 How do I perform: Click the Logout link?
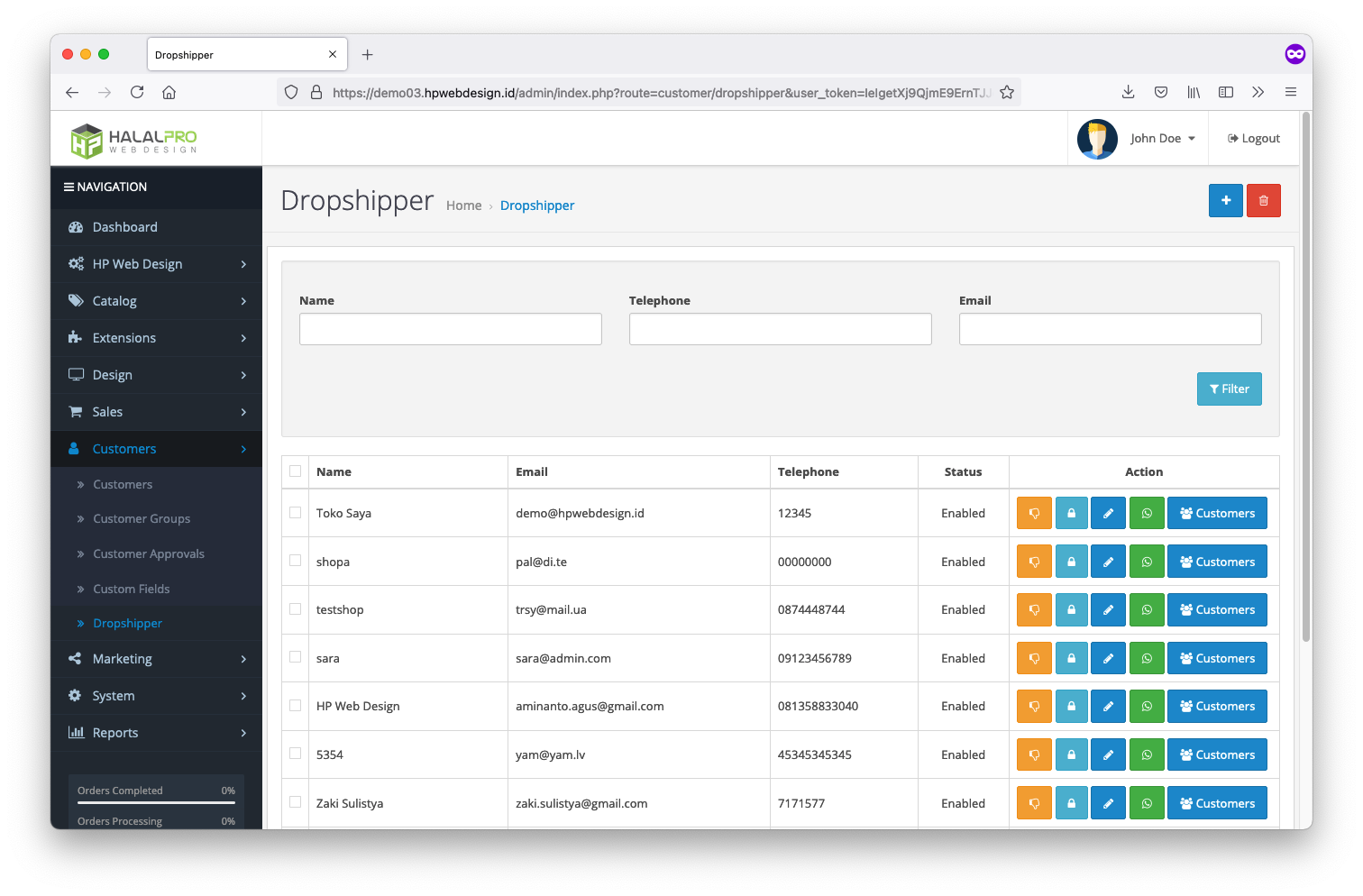1254,139
